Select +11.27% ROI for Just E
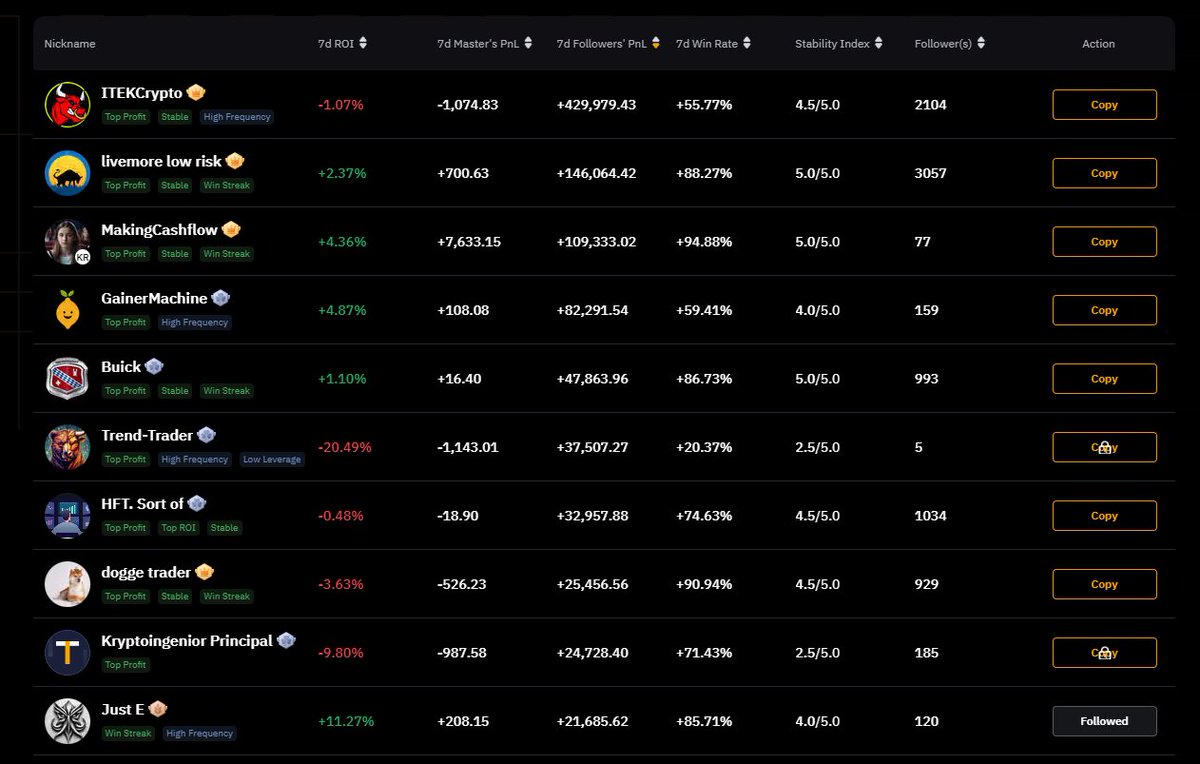The height and width of the screenshot is (764, 1200). point(345,721)
